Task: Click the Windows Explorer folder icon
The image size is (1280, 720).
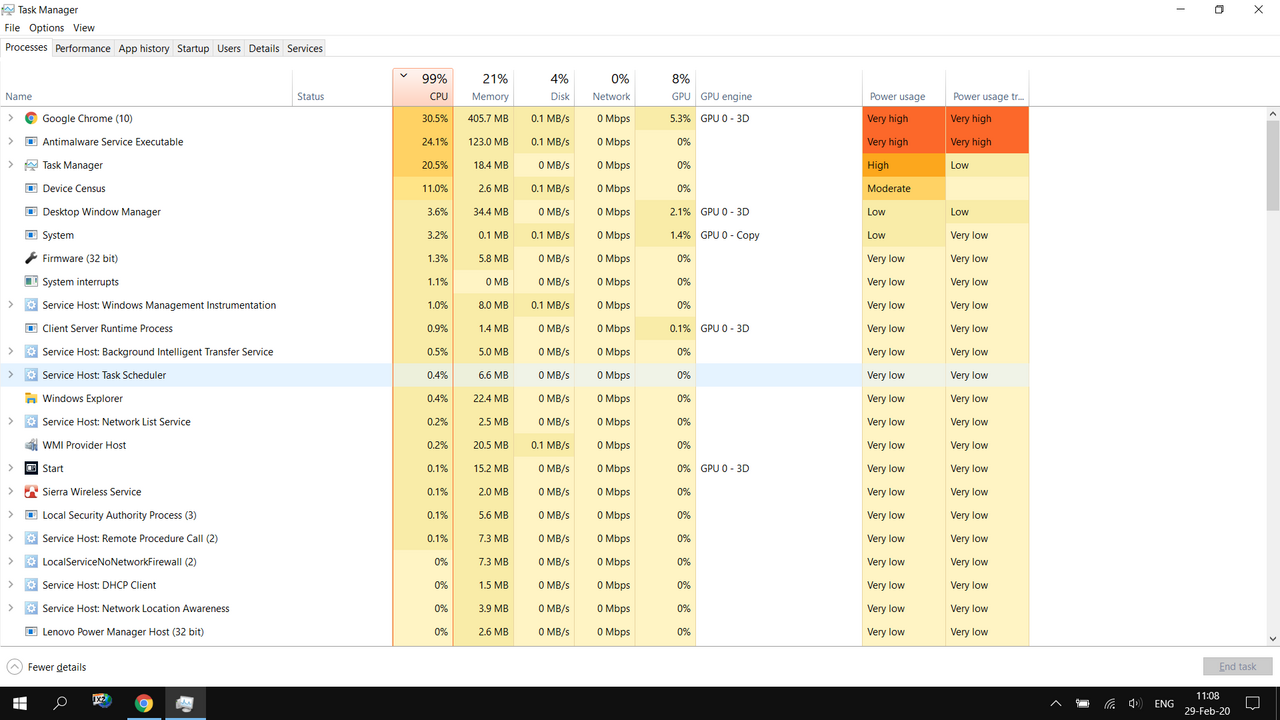Action: [31, 398]
